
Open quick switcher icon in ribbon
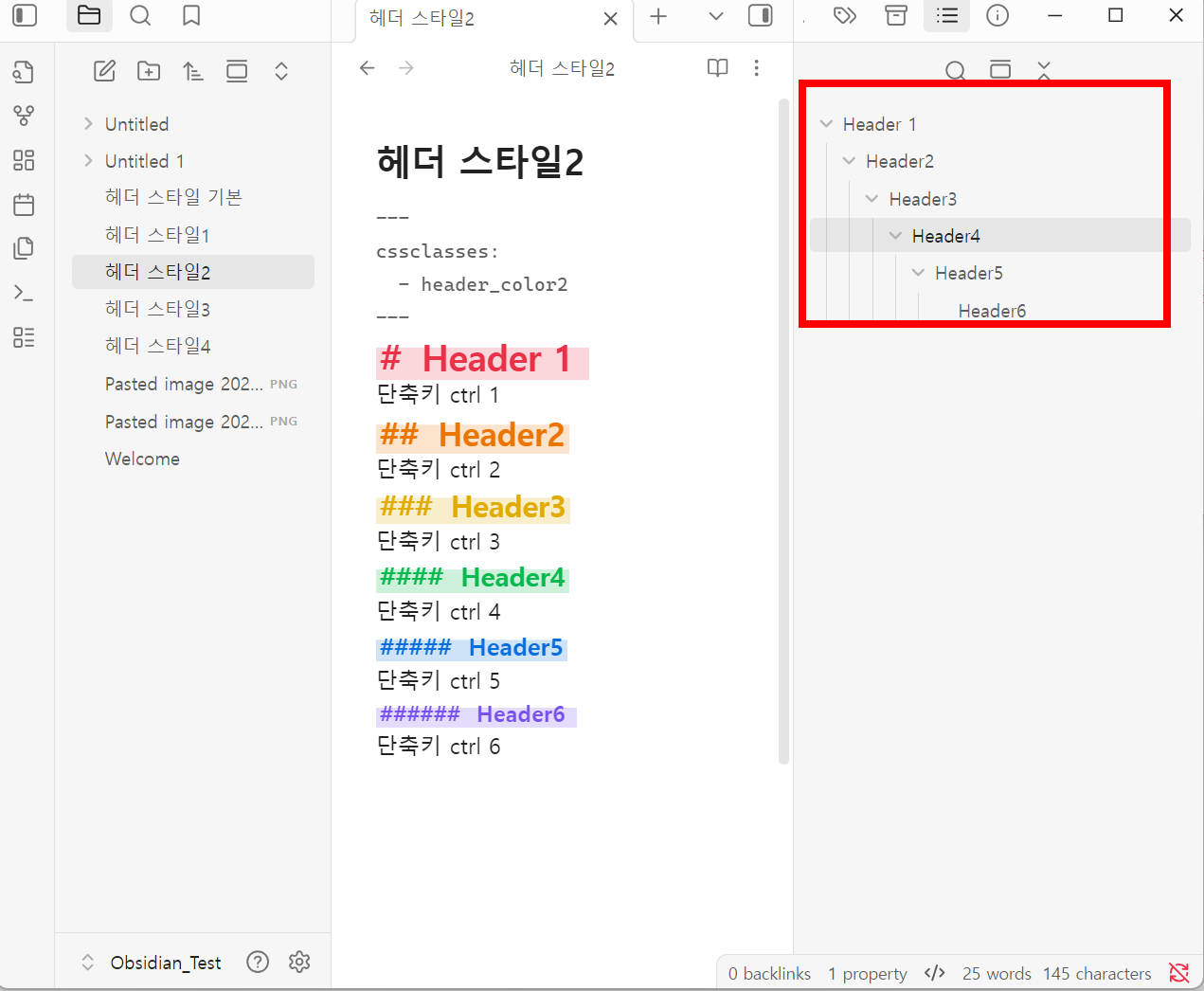pyautogui.click(x=24, y=72)
